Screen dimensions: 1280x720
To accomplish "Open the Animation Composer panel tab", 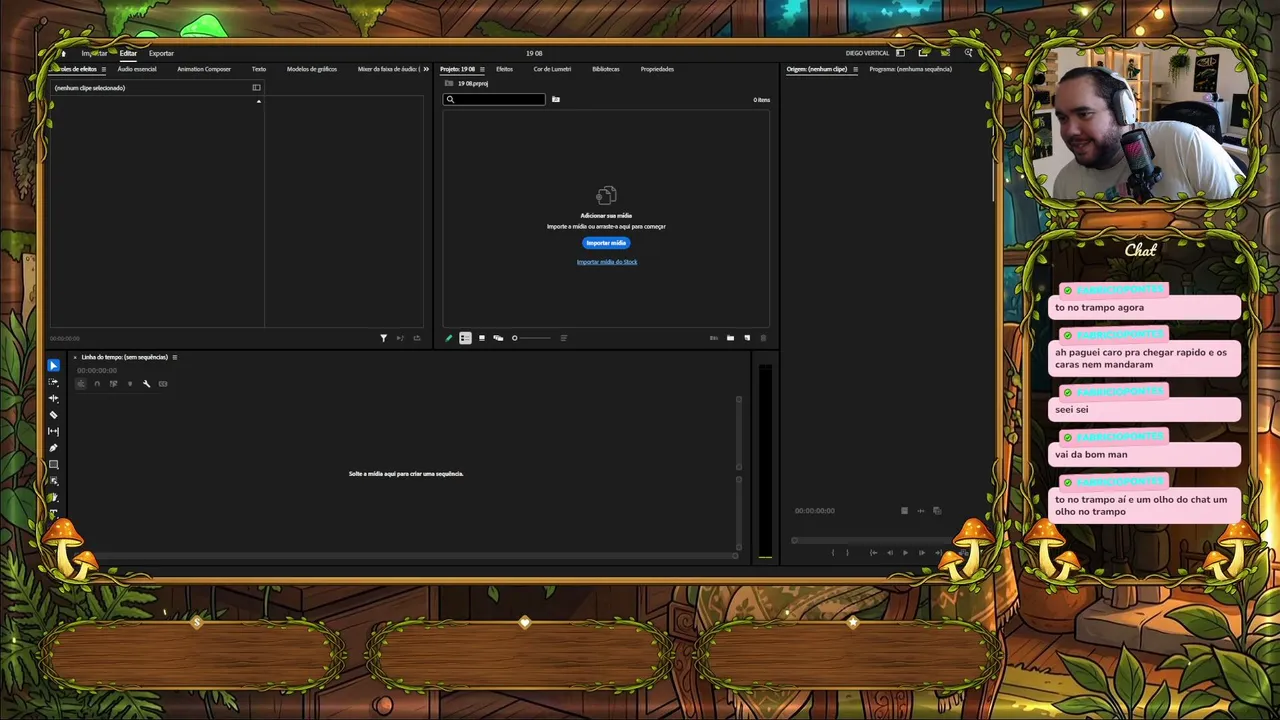I will 204,69.
